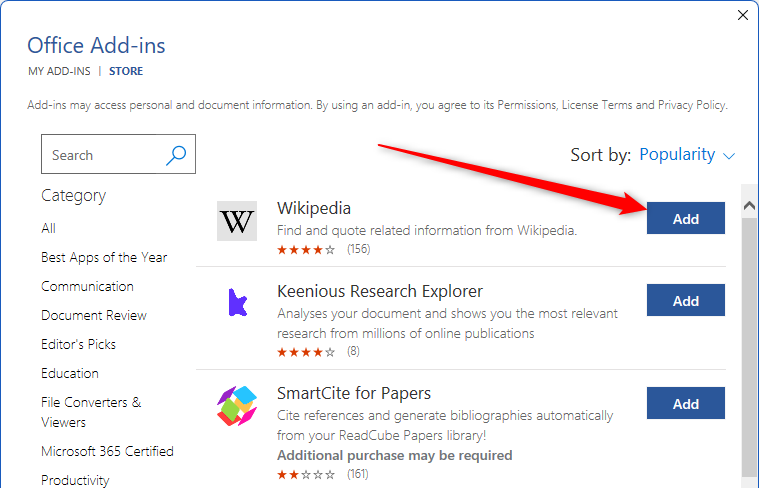Close the Office Add-ins dialog
The height and width of the screenshot is (488, 759).
click(x=743, y=15)
